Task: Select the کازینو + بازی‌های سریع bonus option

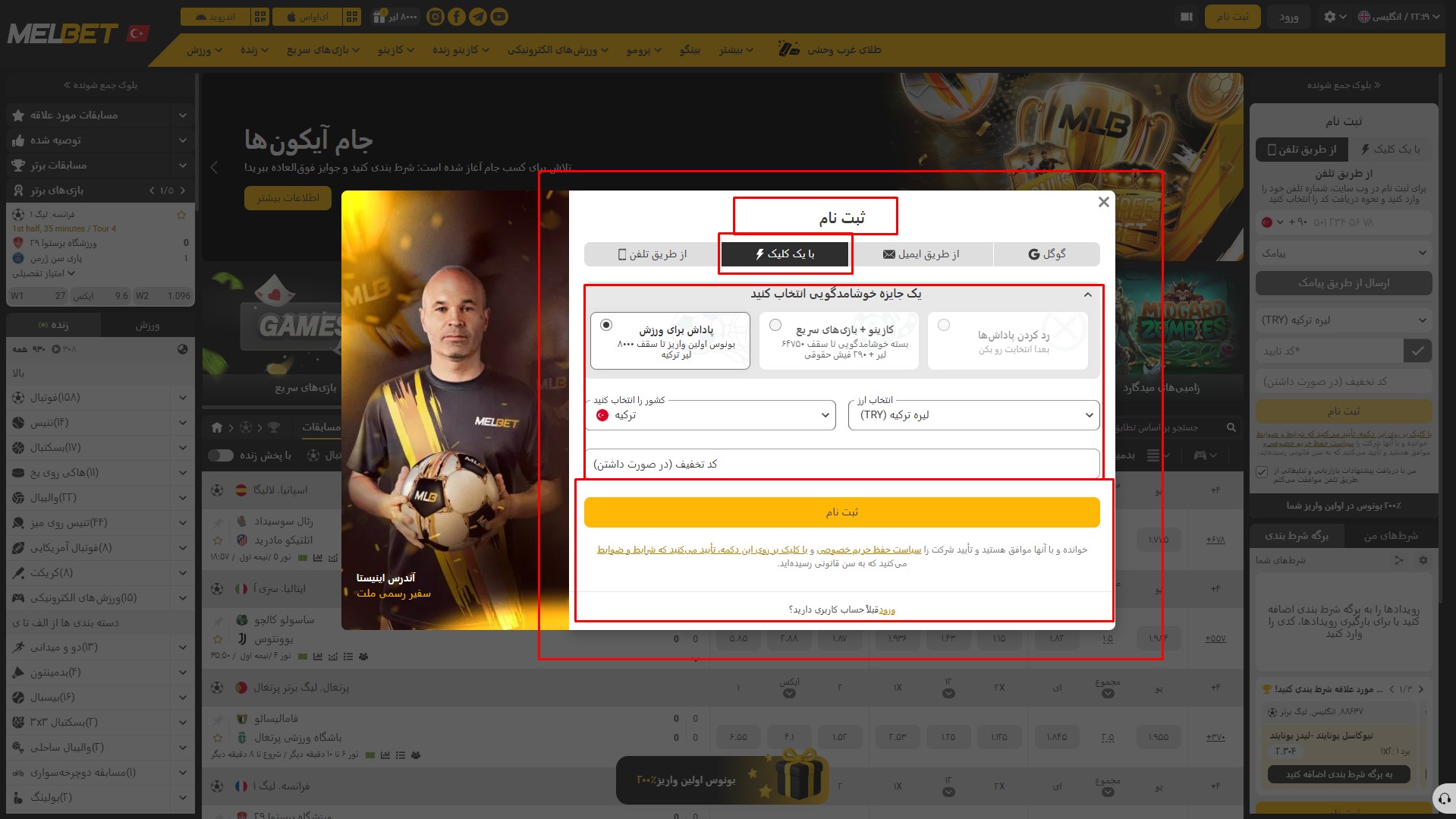Action: [838, 341]
